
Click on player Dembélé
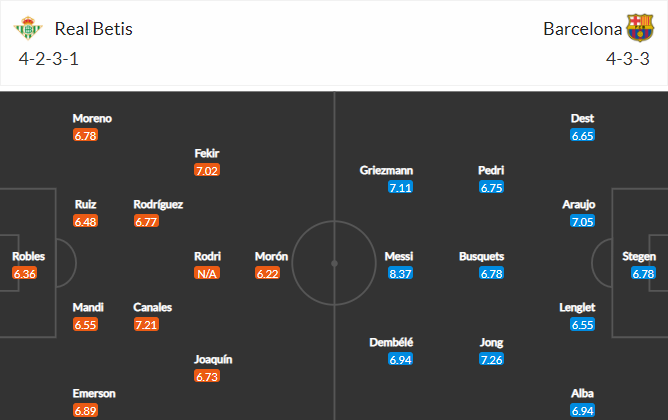pyautogui.click(x=391, y=342)
